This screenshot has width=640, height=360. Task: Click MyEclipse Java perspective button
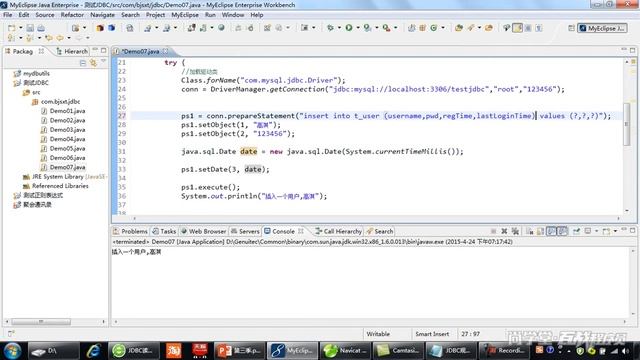click(603, 28)
